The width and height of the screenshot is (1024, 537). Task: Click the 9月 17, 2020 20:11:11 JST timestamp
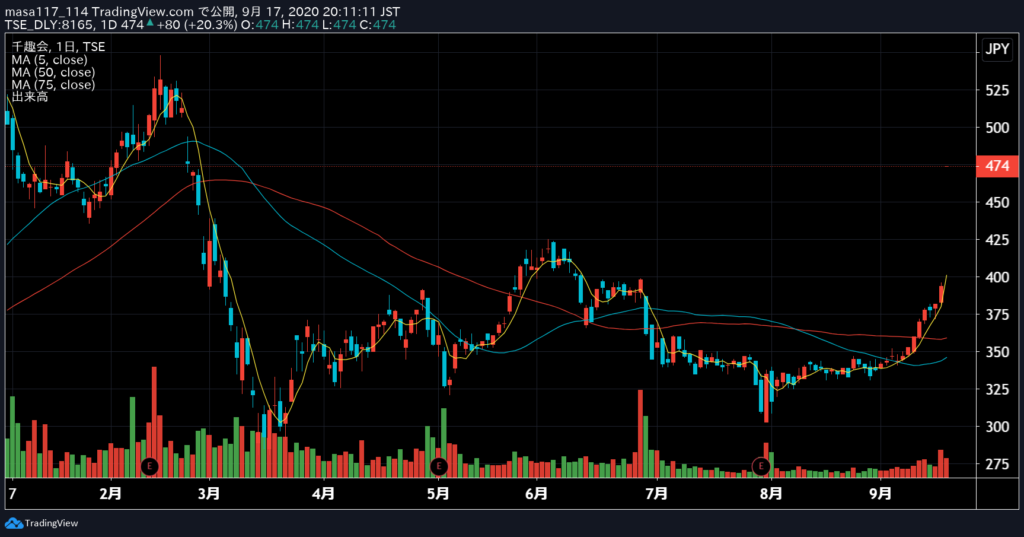pyautogui.click(x=321, y=12)
